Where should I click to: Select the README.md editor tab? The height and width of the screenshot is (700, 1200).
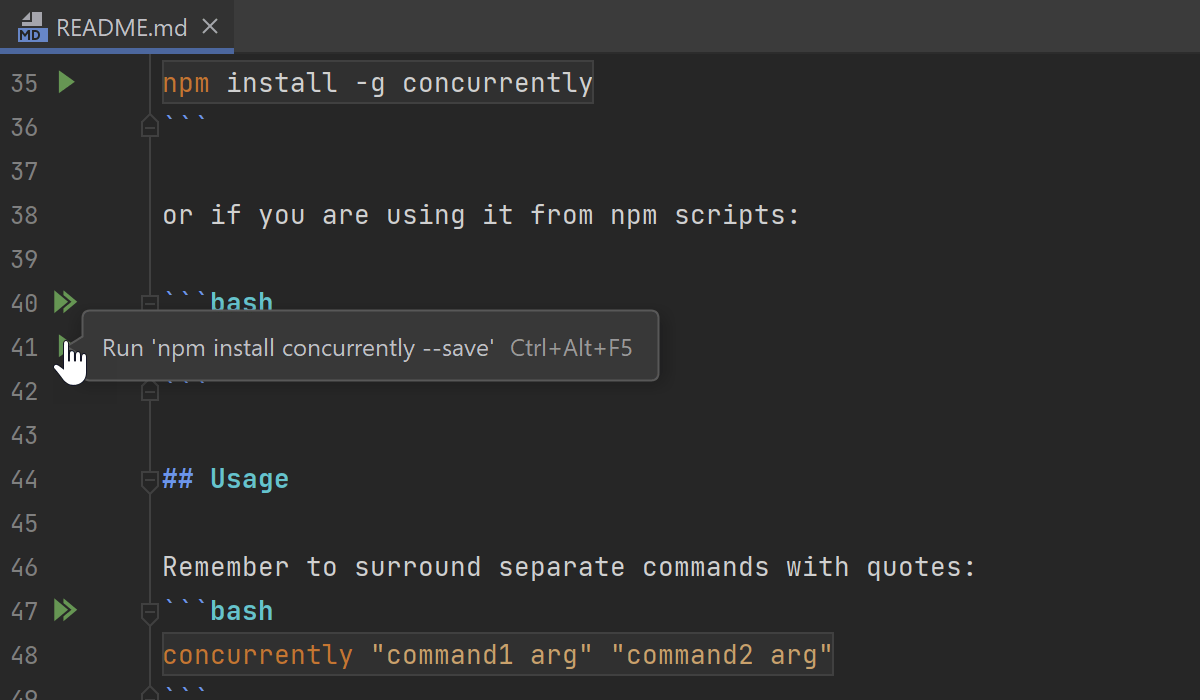[x=121, y=27]
